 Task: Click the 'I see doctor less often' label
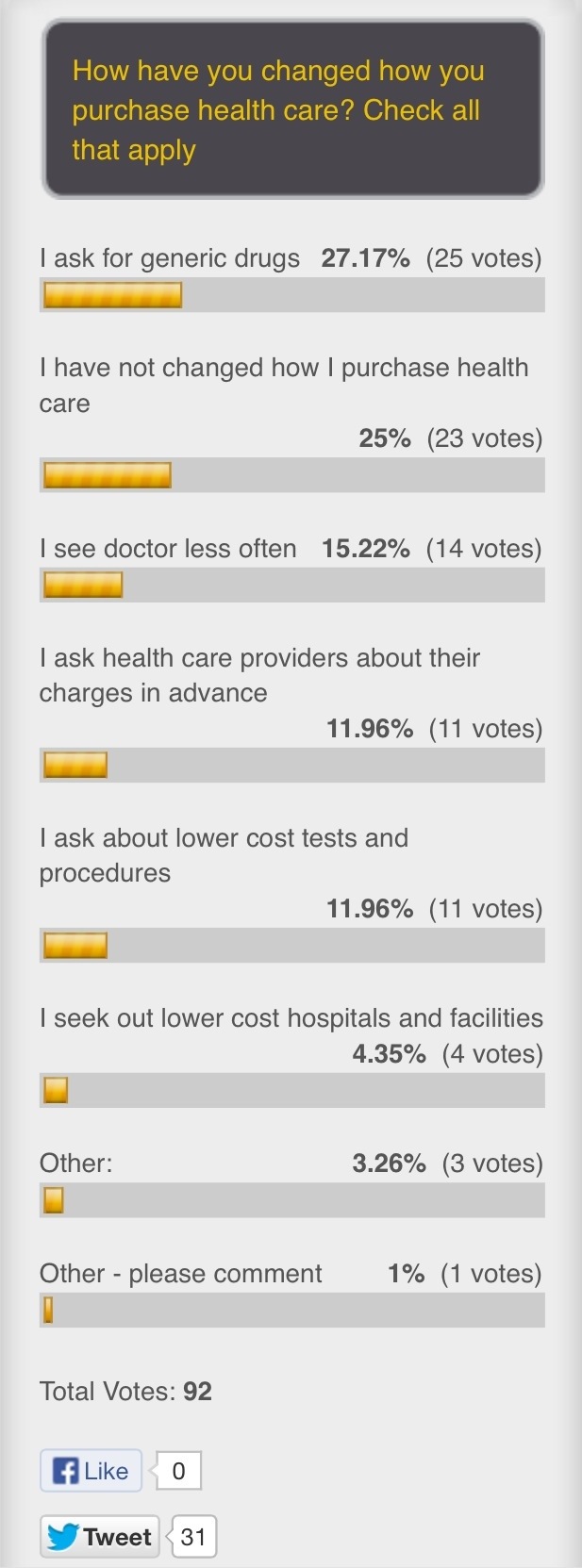click(x=168, y=549)
